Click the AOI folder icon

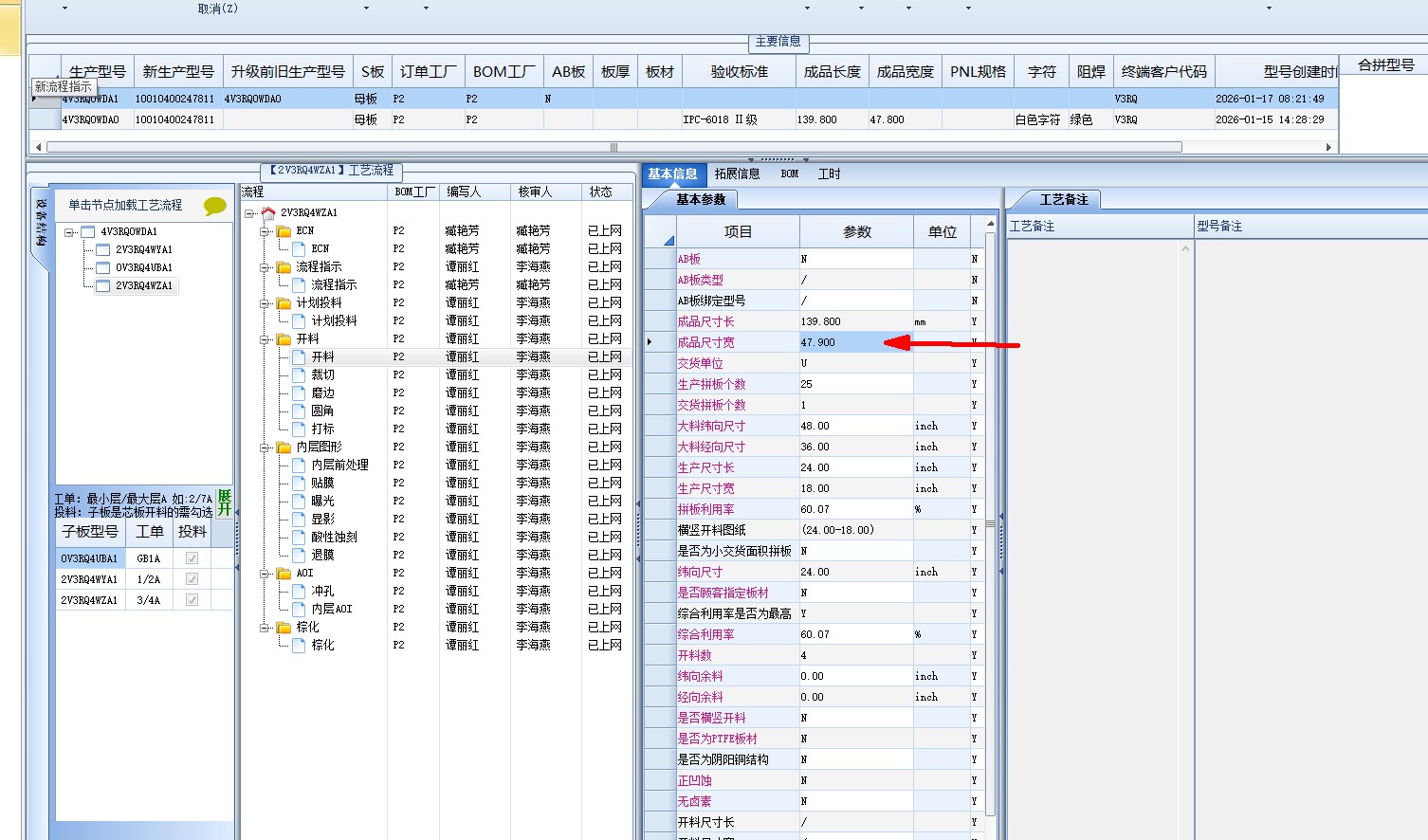pyautogui.click(x=284, y=574)
